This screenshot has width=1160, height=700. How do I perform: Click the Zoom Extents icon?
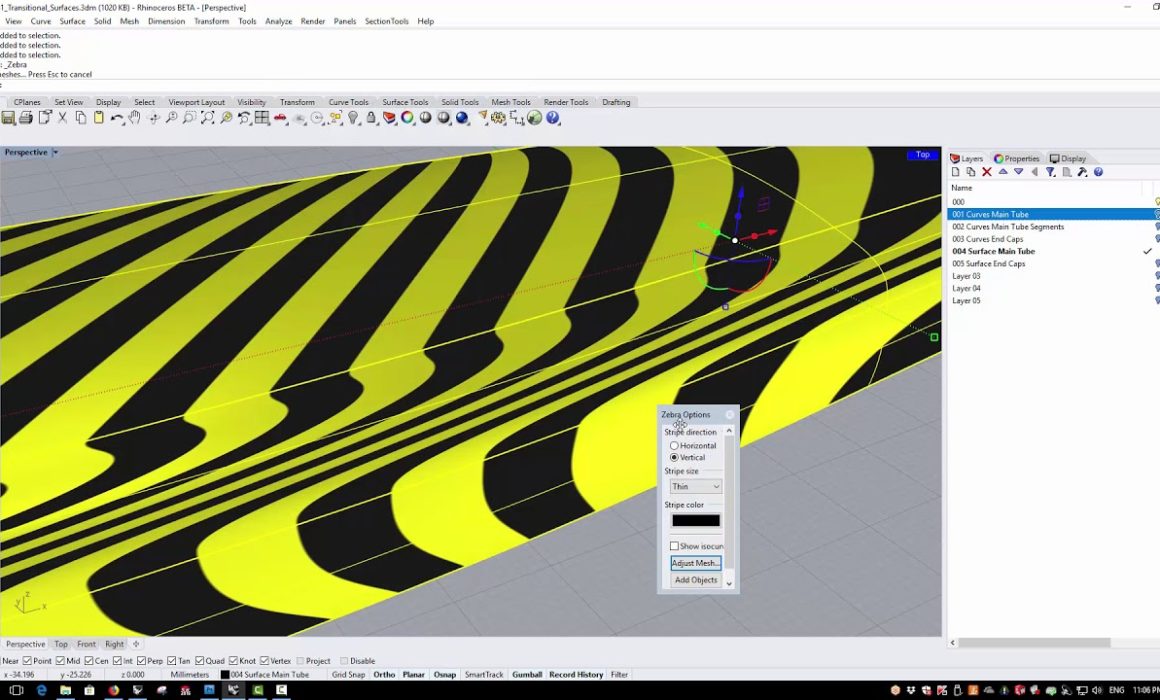pos(208,118)
